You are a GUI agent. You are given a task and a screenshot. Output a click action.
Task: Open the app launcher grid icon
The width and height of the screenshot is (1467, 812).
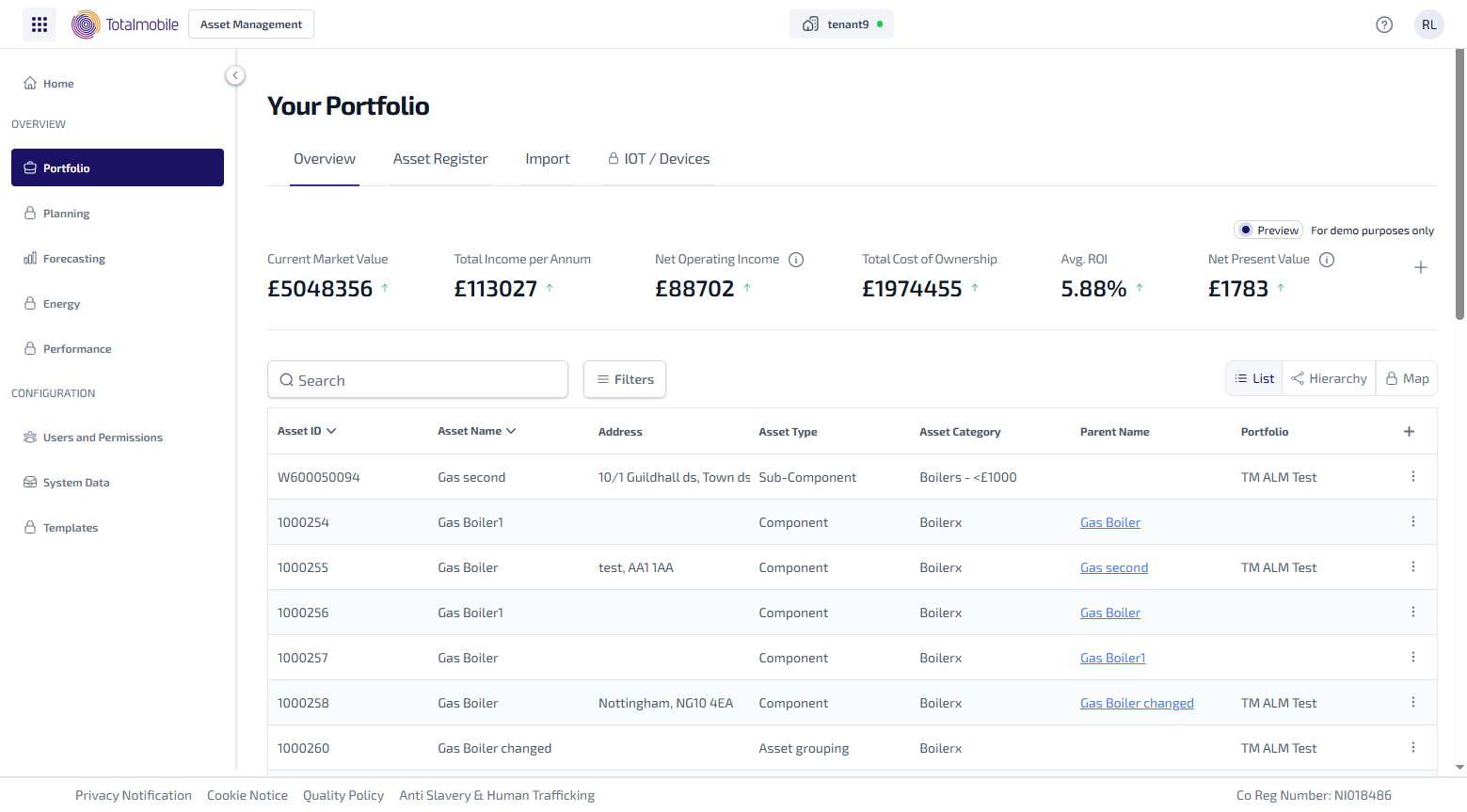click(x=40, y=24)
